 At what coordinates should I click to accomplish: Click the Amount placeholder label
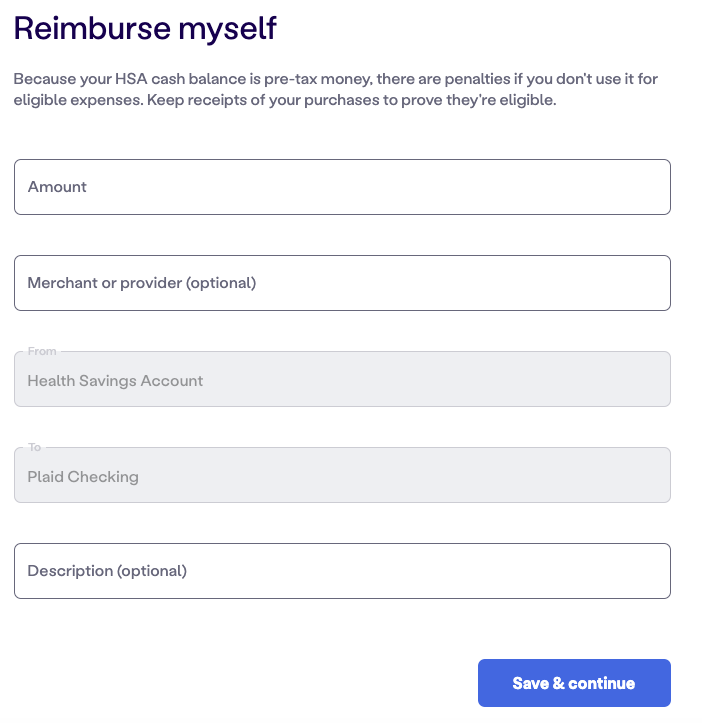click(57, 187)
